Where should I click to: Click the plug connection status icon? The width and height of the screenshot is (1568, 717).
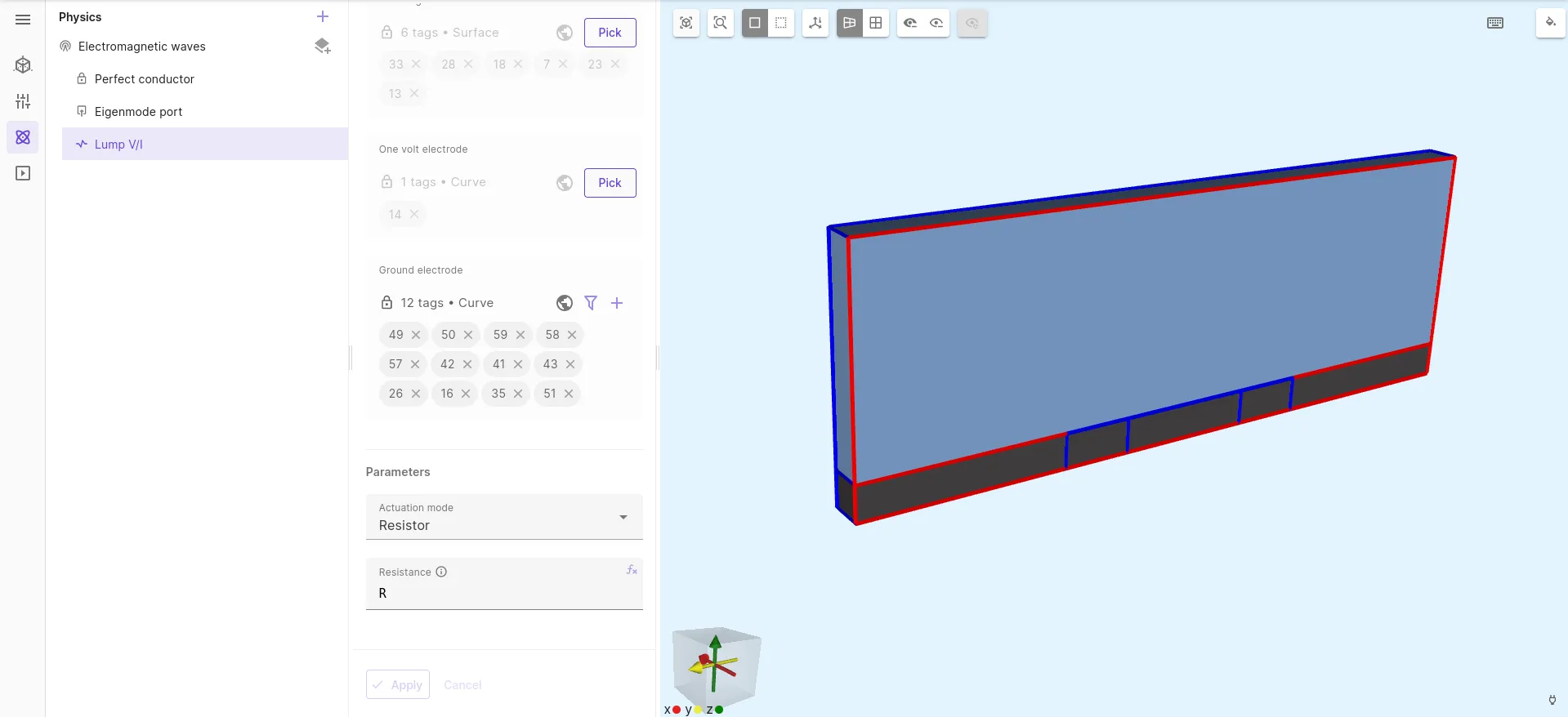click(x=1552, y=700)
